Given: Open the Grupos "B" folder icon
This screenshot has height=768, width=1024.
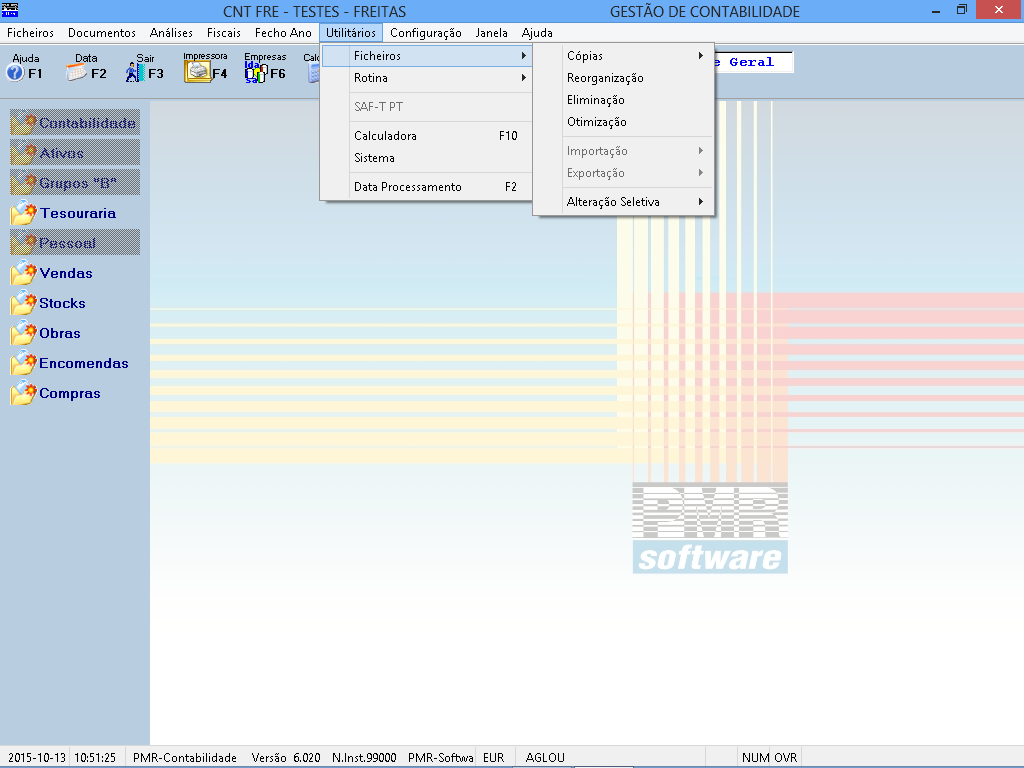Looking at the screenshot, I should click(x=23, y=182).
